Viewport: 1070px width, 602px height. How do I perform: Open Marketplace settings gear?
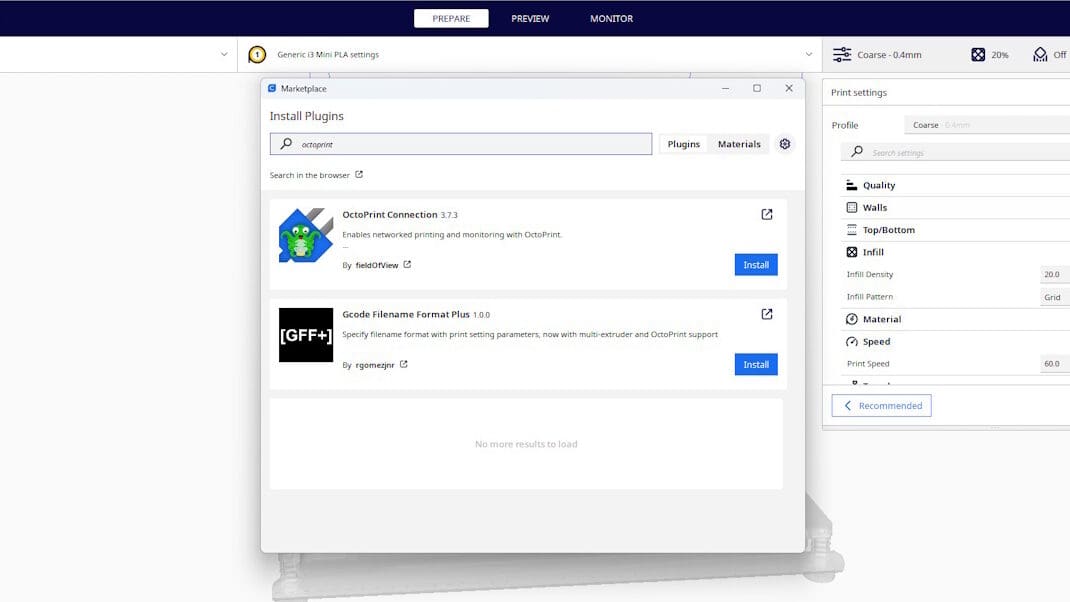point(785,144)
